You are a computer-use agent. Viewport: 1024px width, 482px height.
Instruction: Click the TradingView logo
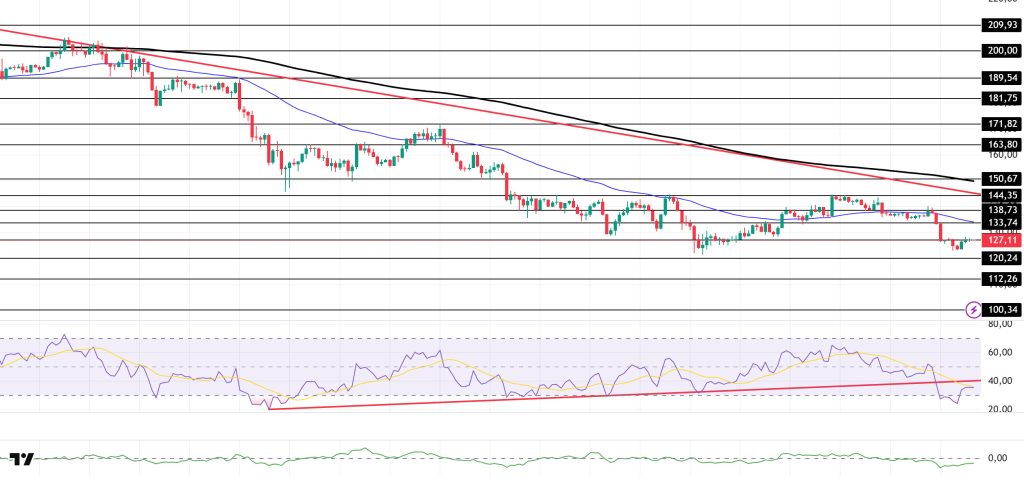coord(22,459)
